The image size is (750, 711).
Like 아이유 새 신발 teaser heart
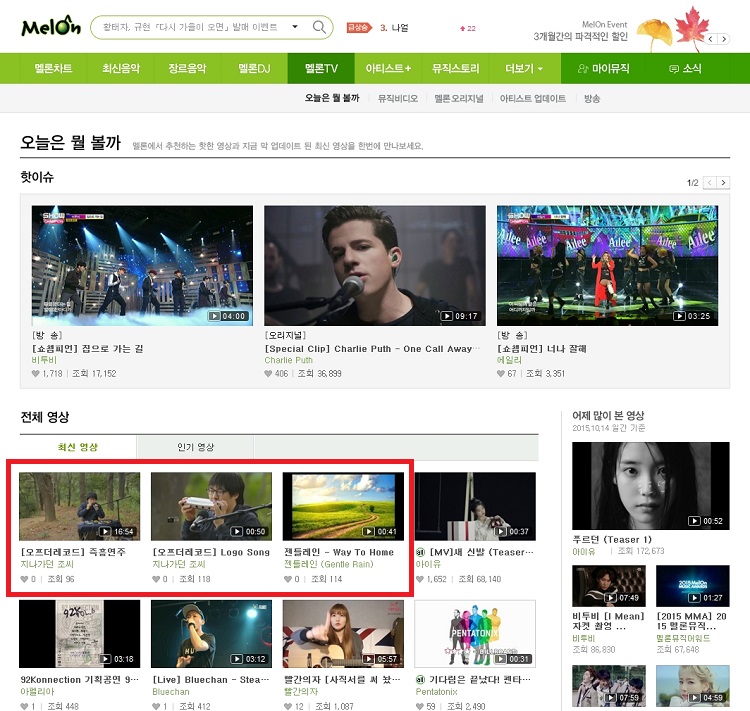420,579
